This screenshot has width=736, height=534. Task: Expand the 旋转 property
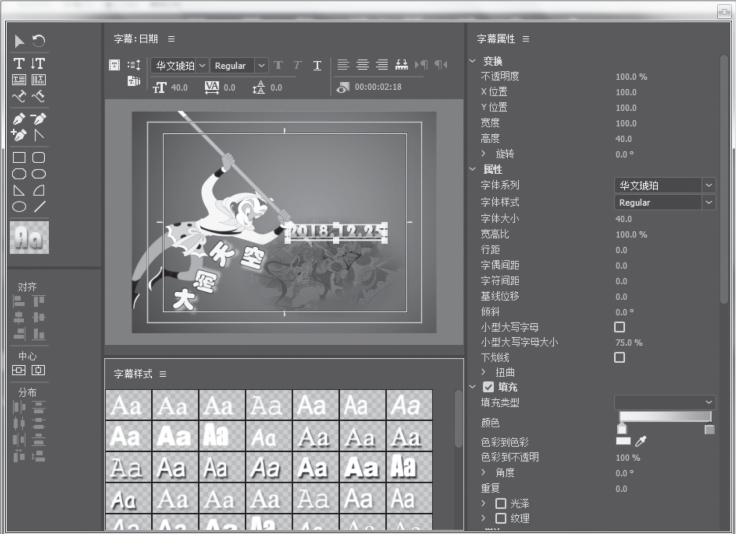tap(483, 153)
